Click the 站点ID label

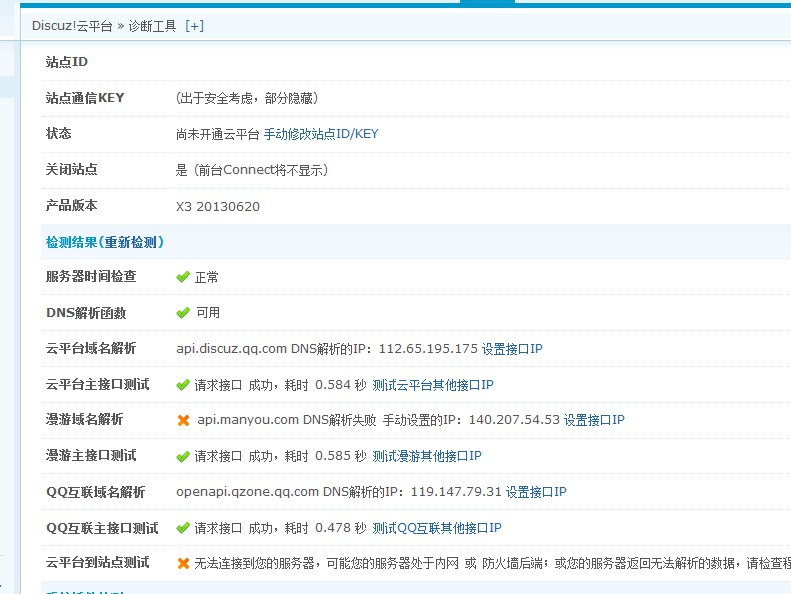67,62
